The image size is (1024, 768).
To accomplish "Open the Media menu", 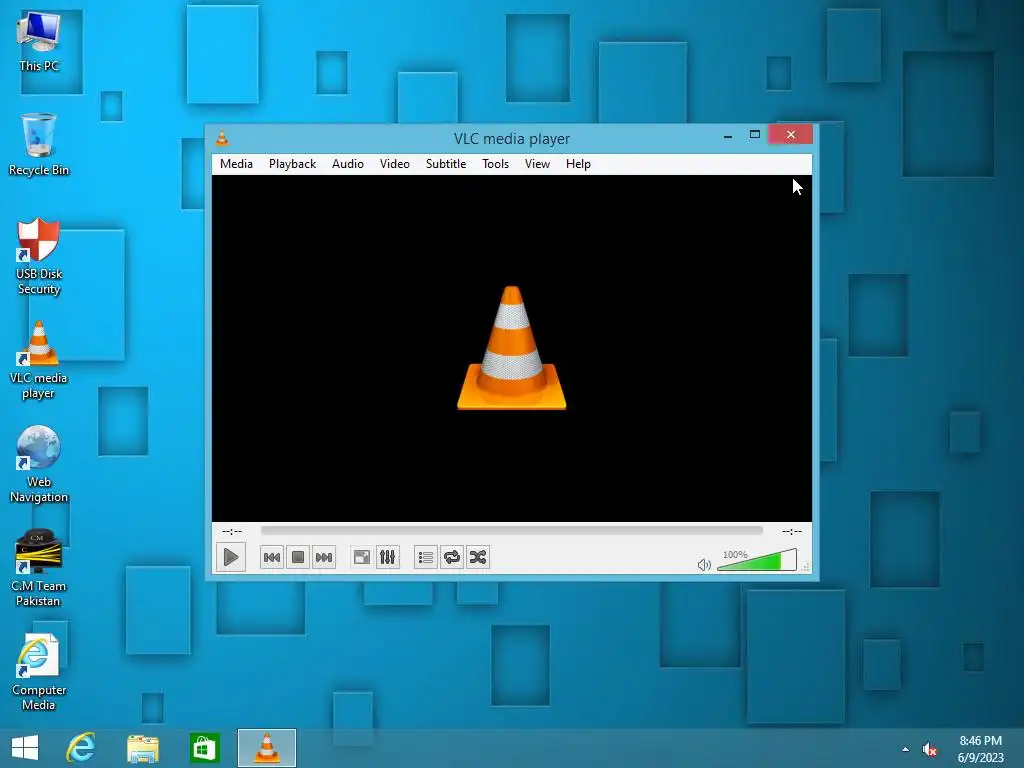I will [236, 164].
